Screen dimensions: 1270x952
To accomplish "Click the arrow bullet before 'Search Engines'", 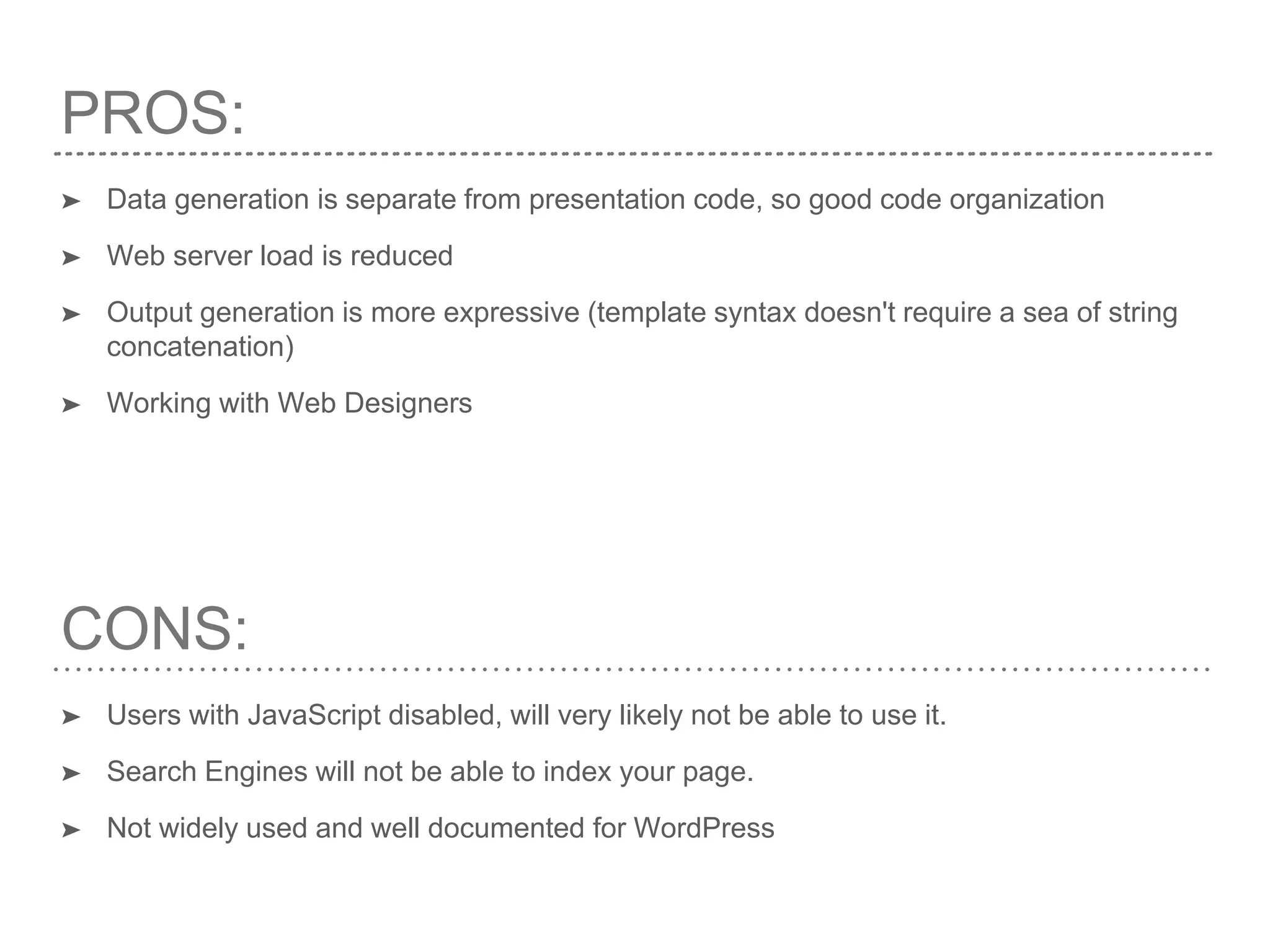I will [71, 773].
